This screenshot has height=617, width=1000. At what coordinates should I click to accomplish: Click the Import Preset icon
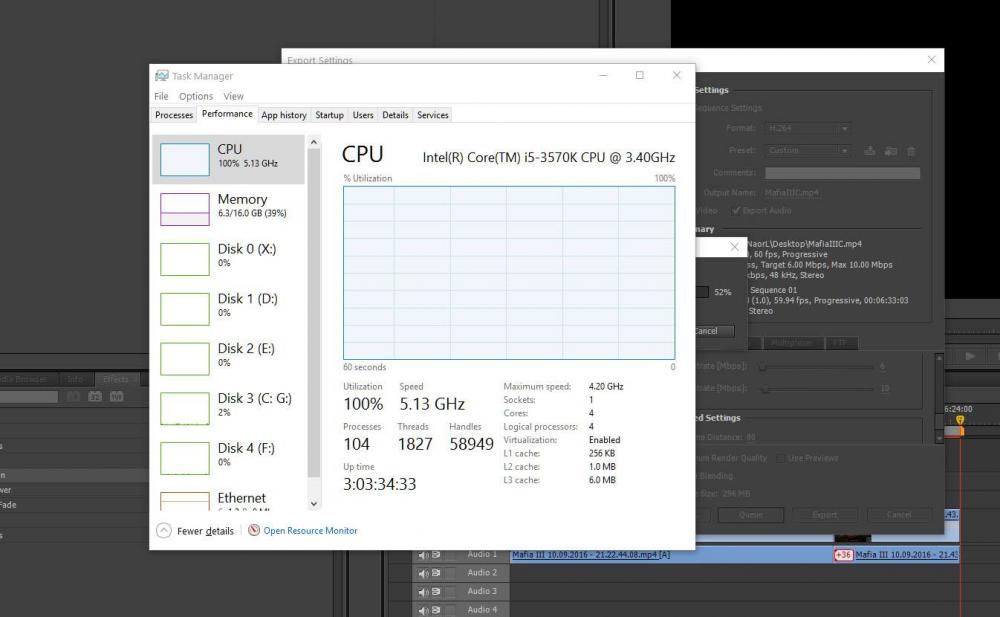click(x=891, y=151)
